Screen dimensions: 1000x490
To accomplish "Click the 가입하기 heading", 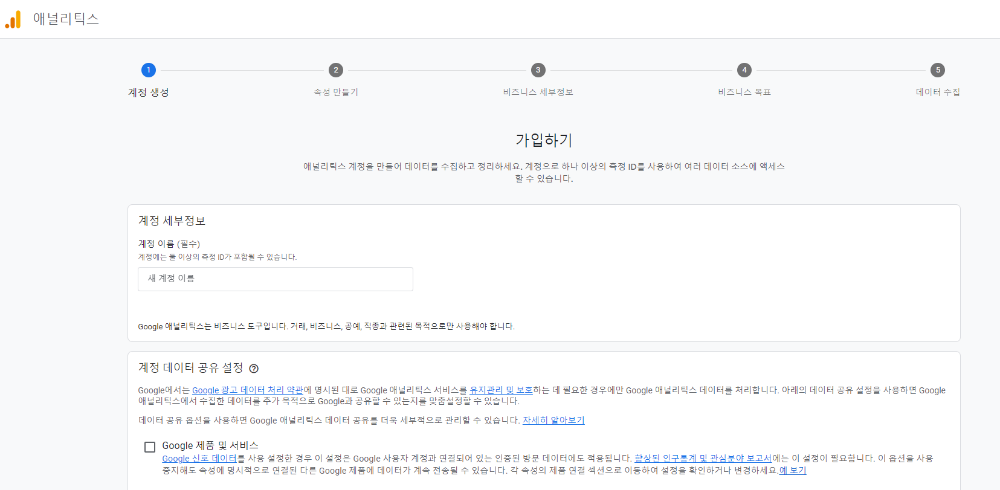I will pyautogui.click(x=544, y=140).
